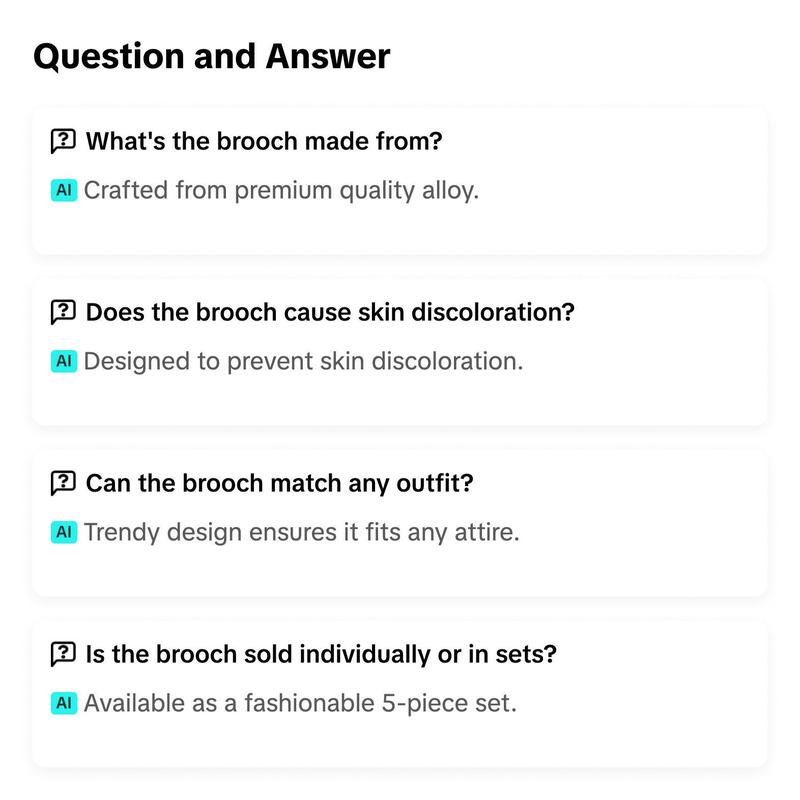
Task: Open "Is the brooch sold individually or in sets?"
Action: (321, 654)
